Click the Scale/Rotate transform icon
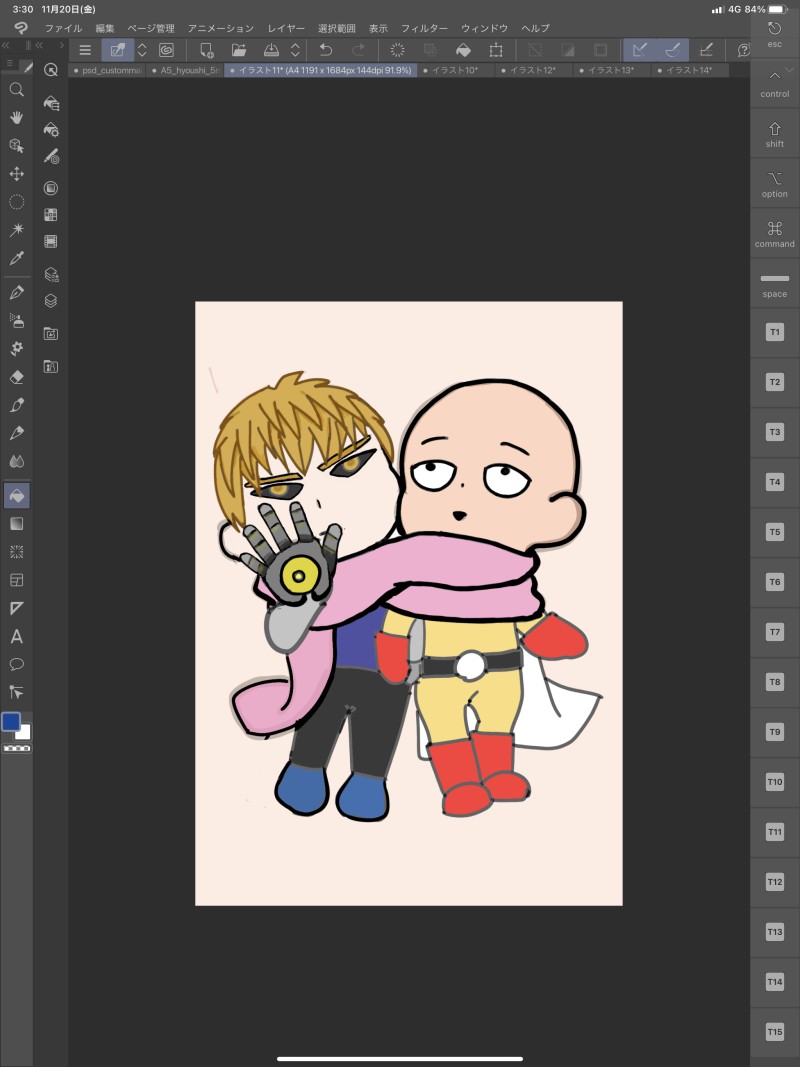800x1067 pixels. pos(496,50)
